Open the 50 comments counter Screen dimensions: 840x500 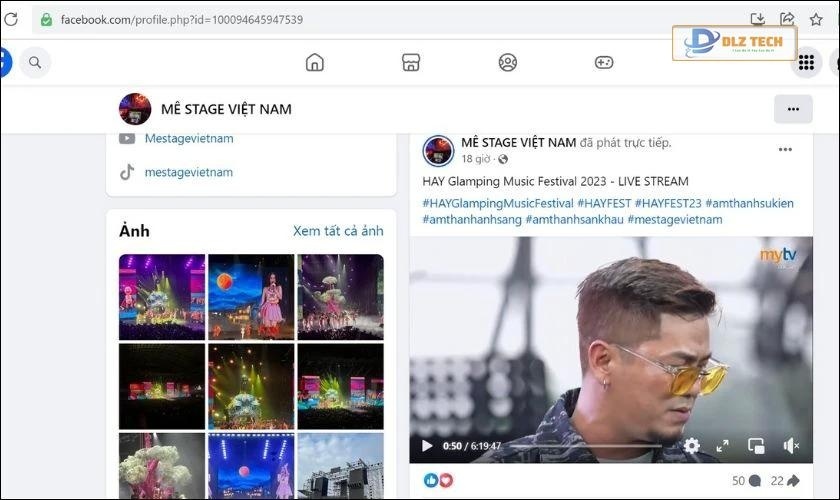pos(746,481)
